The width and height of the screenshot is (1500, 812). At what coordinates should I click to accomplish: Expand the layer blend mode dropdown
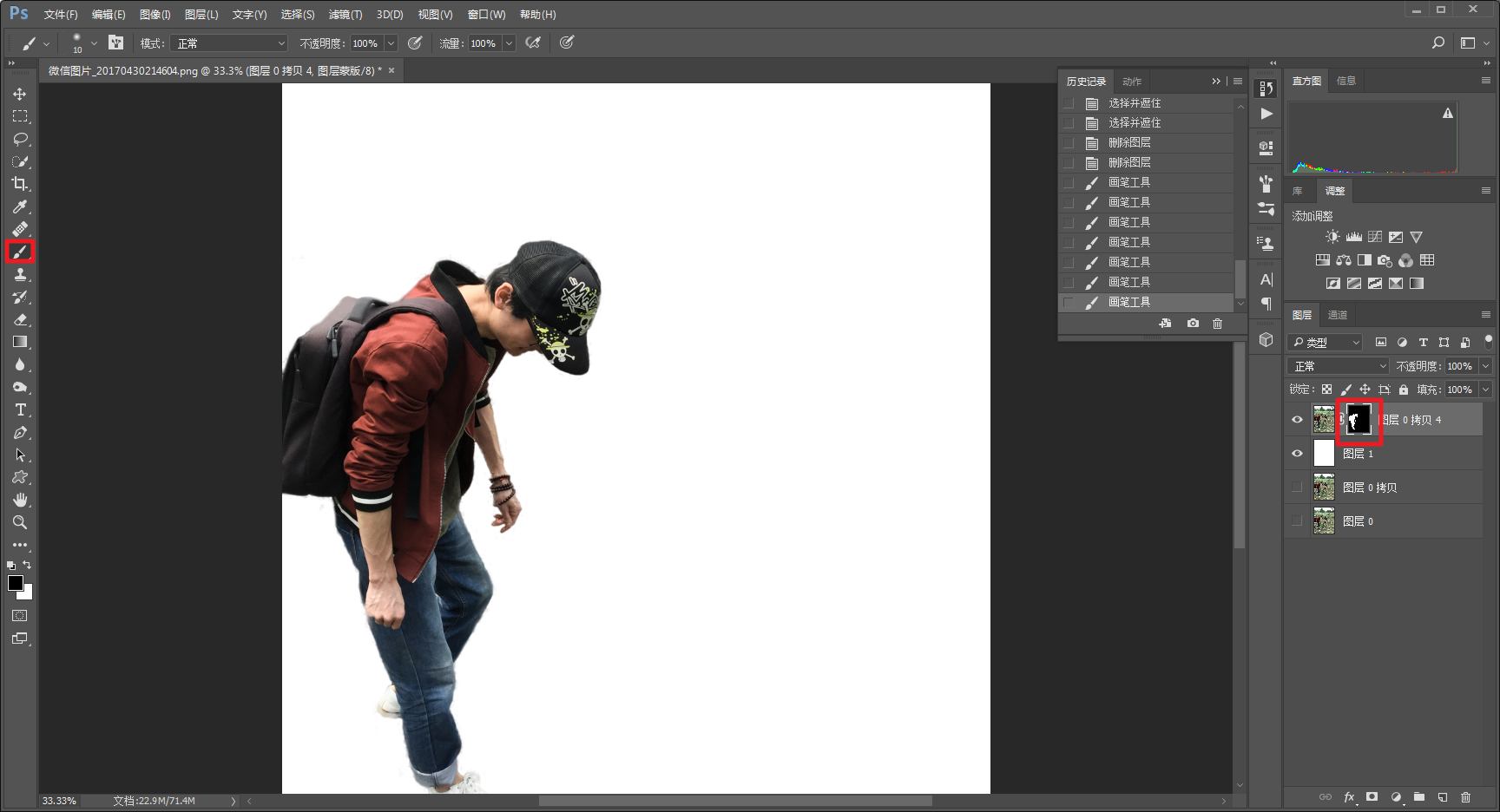[1339, 366]
